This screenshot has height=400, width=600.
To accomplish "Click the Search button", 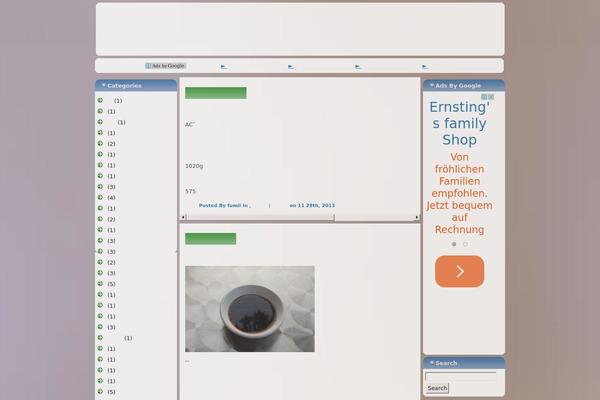I will [x=437, y=388].
